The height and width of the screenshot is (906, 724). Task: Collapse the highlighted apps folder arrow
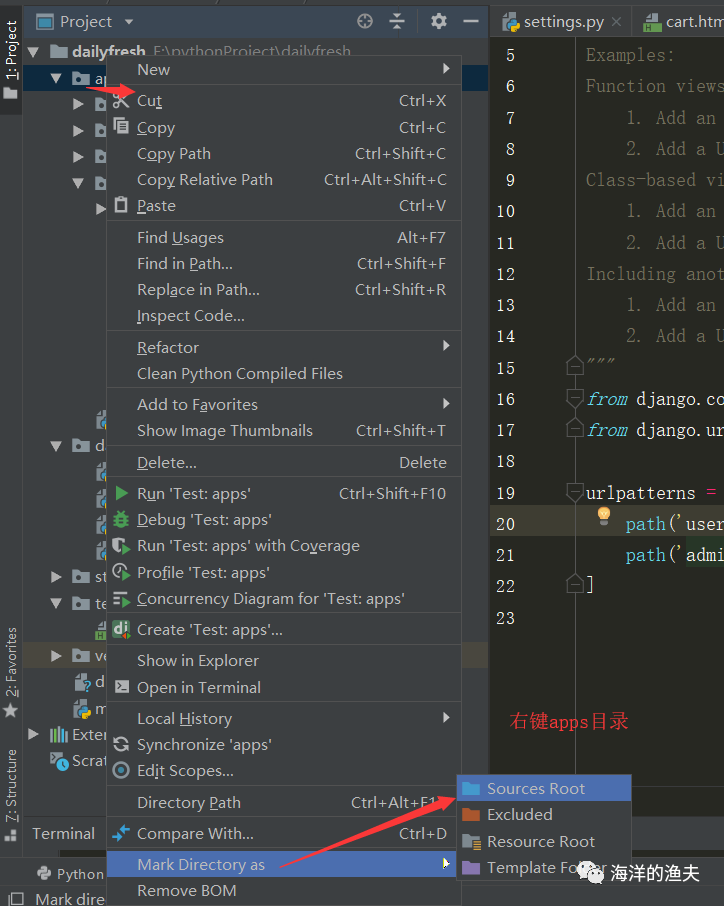[x=56, y=78]
